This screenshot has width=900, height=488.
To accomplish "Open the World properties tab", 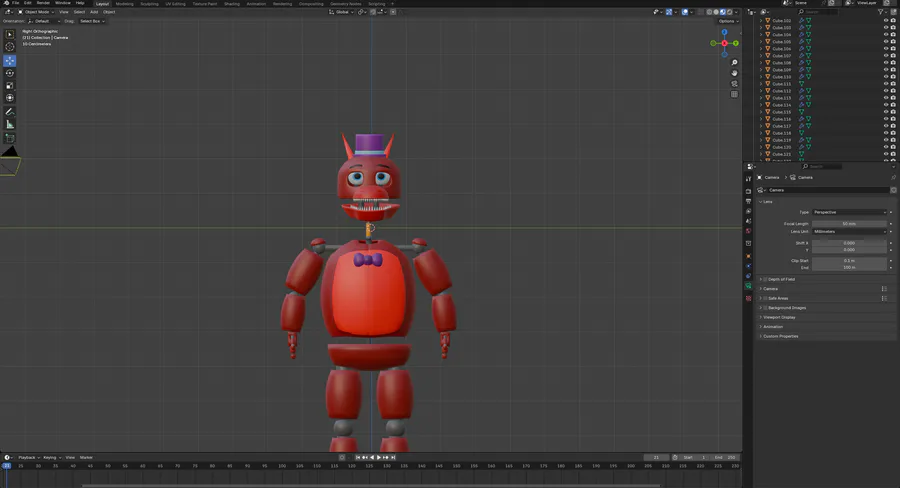I will click(748, 231).
